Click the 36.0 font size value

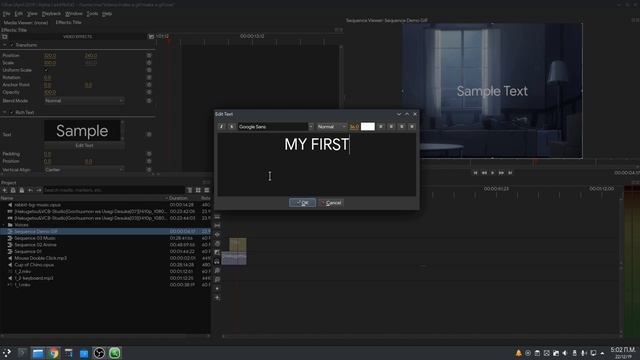(354, 127)
